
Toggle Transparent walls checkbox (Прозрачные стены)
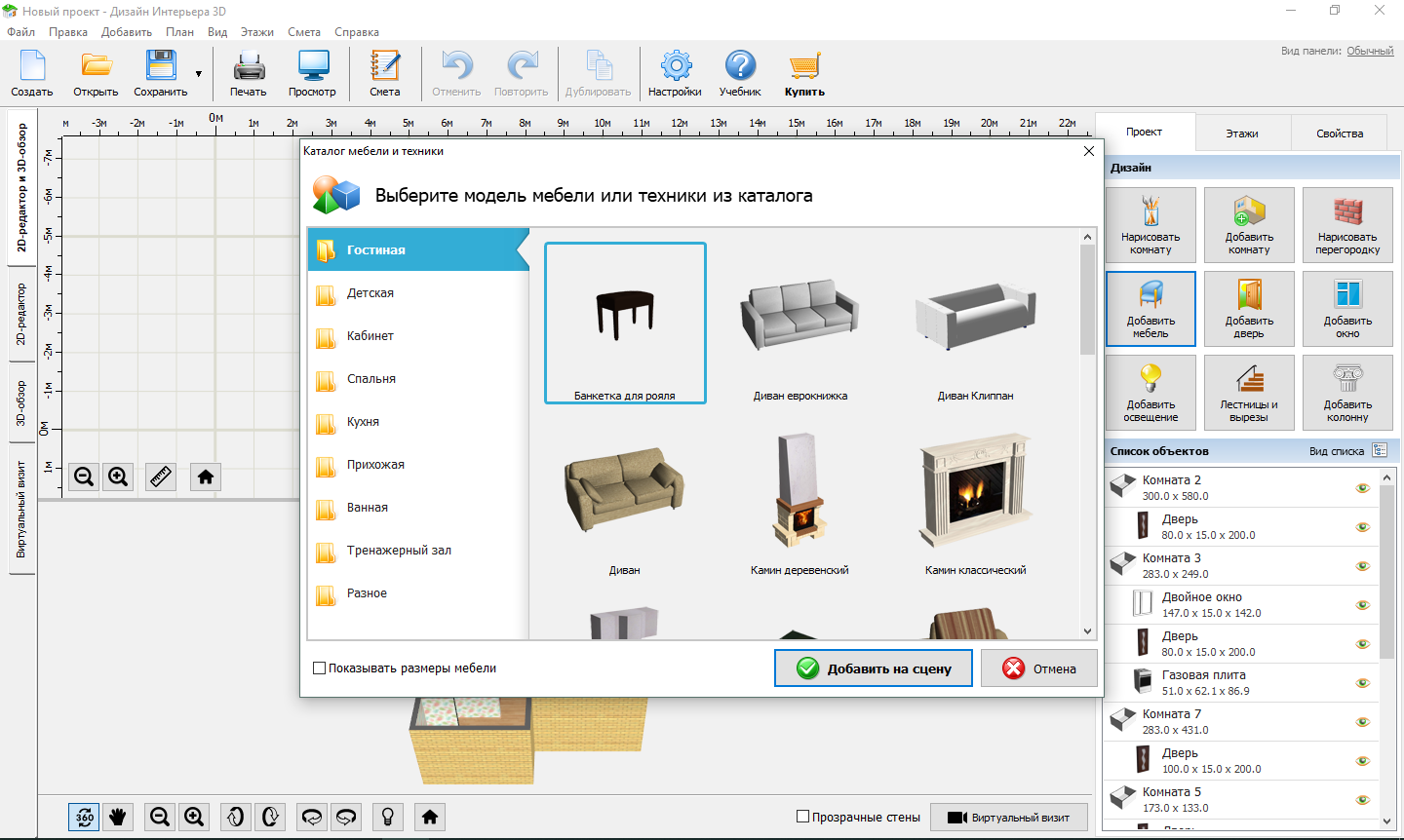point(803,817)
